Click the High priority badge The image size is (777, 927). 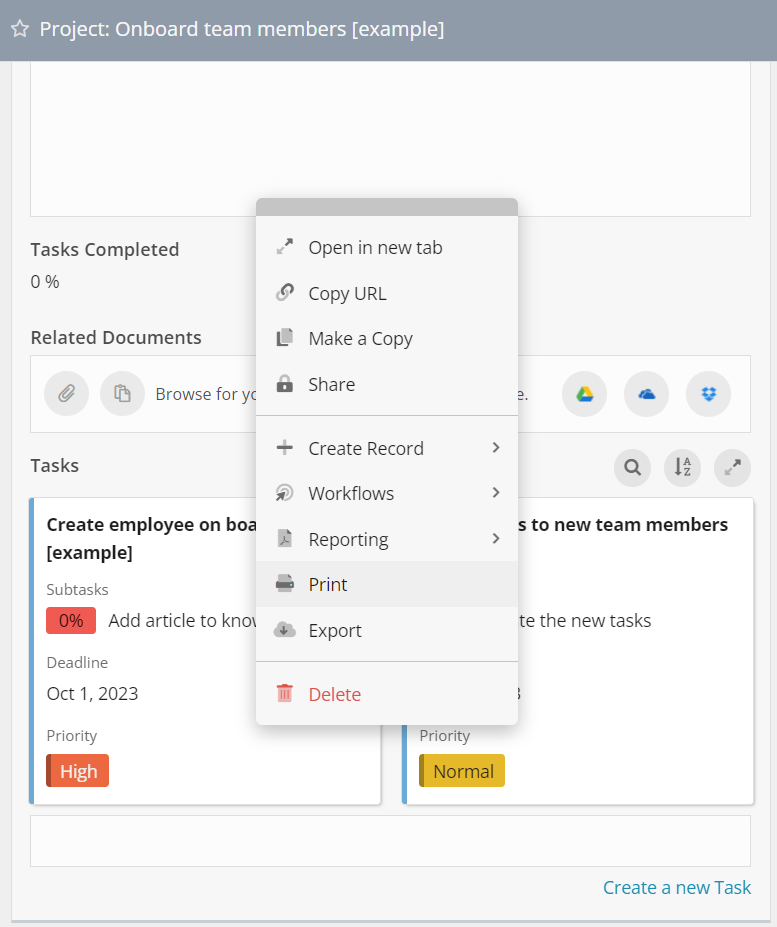78,771
